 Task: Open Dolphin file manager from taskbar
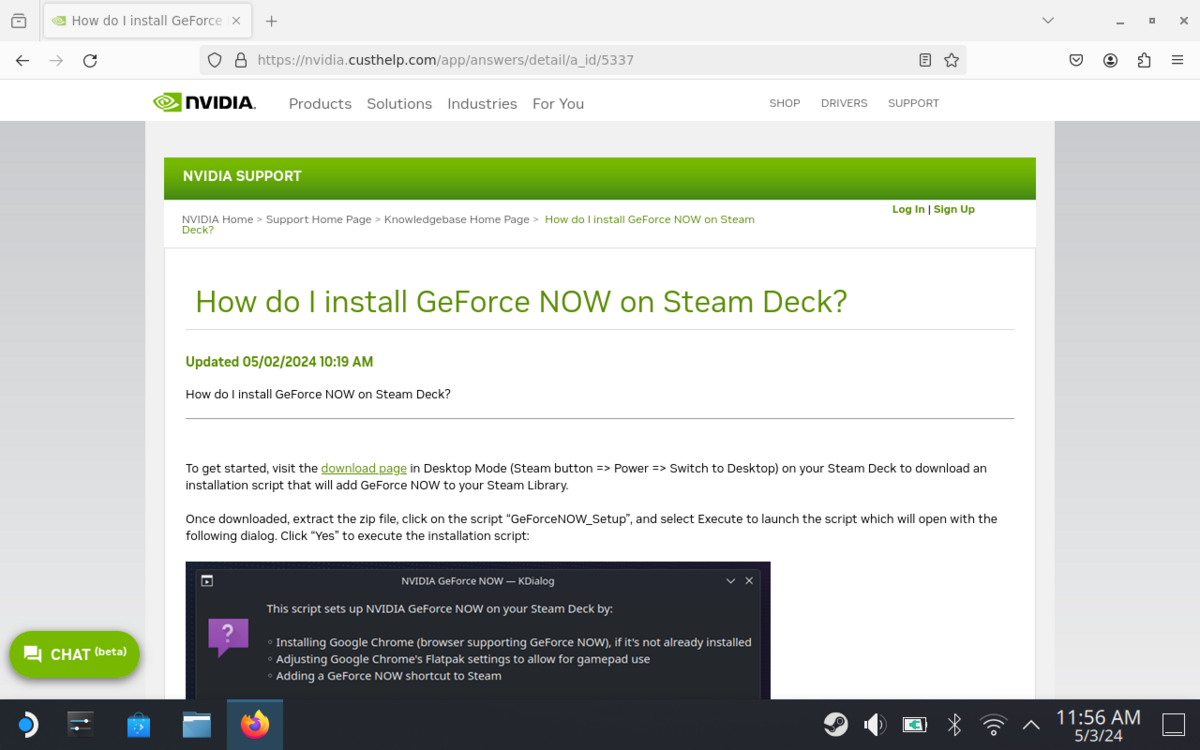click(x=196, y=725)
